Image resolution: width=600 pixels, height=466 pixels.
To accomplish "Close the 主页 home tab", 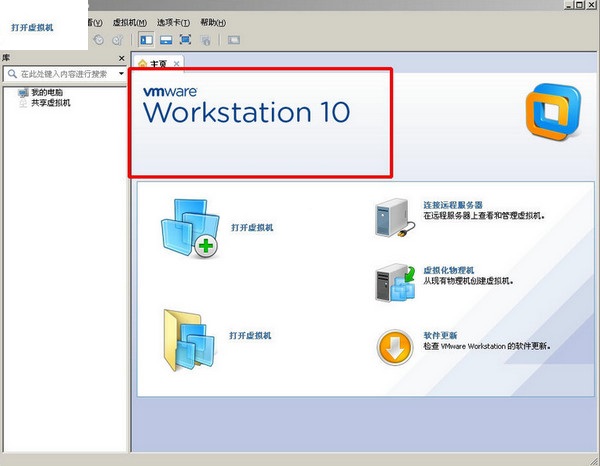I will [x=176, y=64].
